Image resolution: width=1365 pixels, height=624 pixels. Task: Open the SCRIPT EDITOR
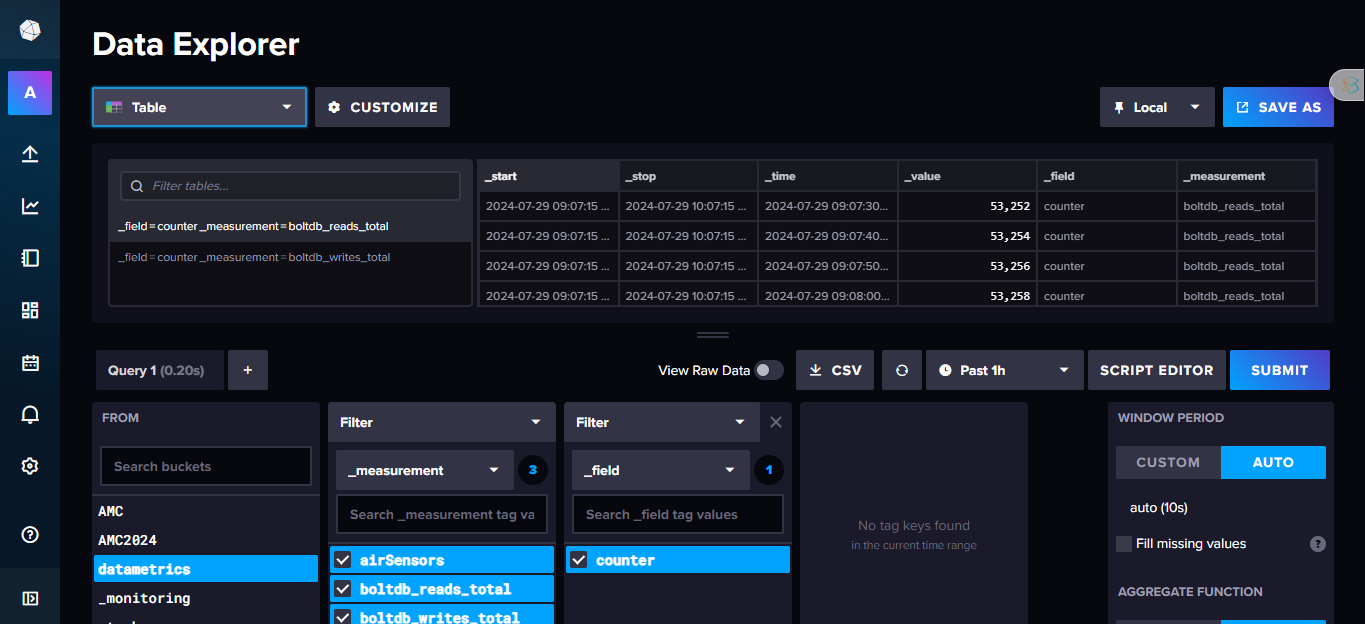[1156, 370]
